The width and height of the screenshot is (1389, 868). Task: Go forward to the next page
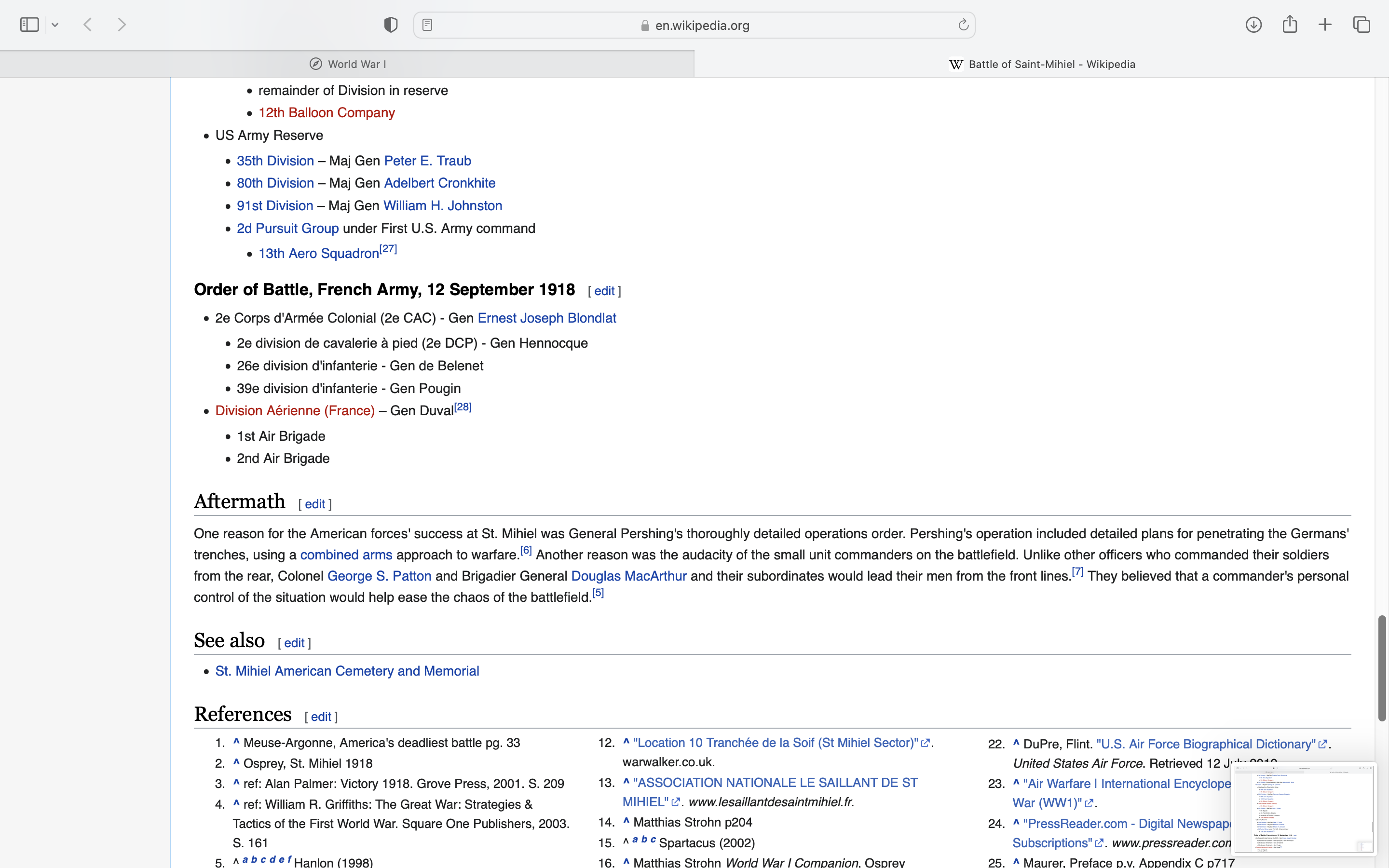(122, 25)
